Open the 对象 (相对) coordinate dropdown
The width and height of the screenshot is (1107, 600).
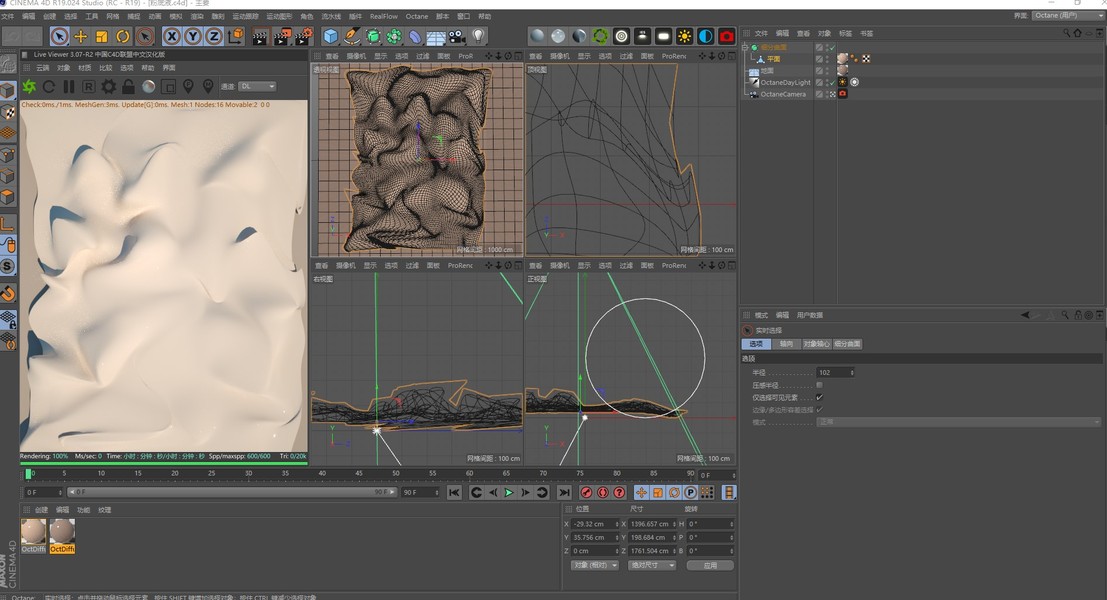(x=594, y=565)
